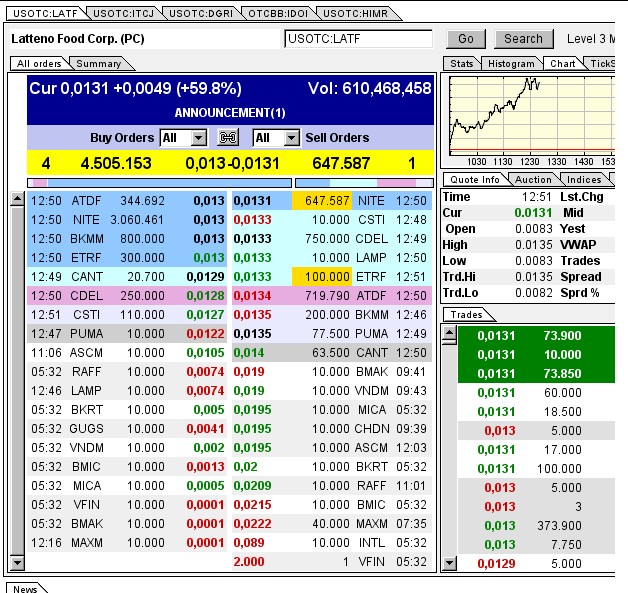Screen dimensions: 628x593
Task: Select the CSTI 110.000 buy order row
Action: [x=127, y=315]
